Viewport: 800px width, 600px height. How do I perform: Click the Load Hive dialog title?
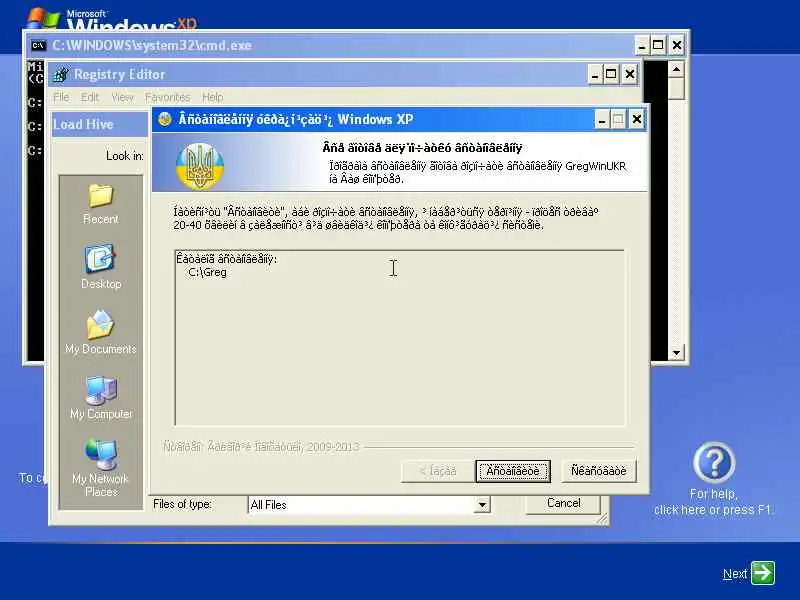83,124
